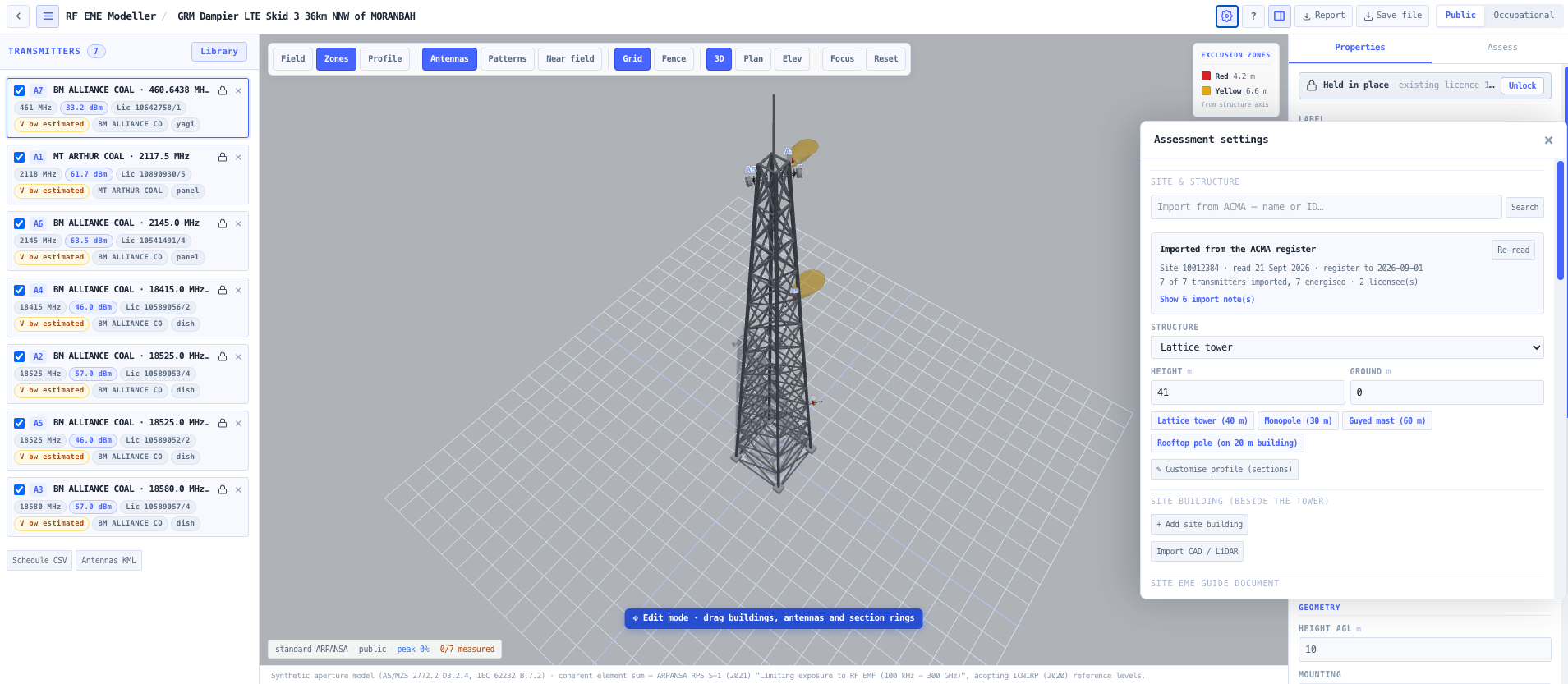Image resolution: width=1568 pixels, height=684 pixels.
Task: Select Public exposure mode
Action: pos(1460,16)
